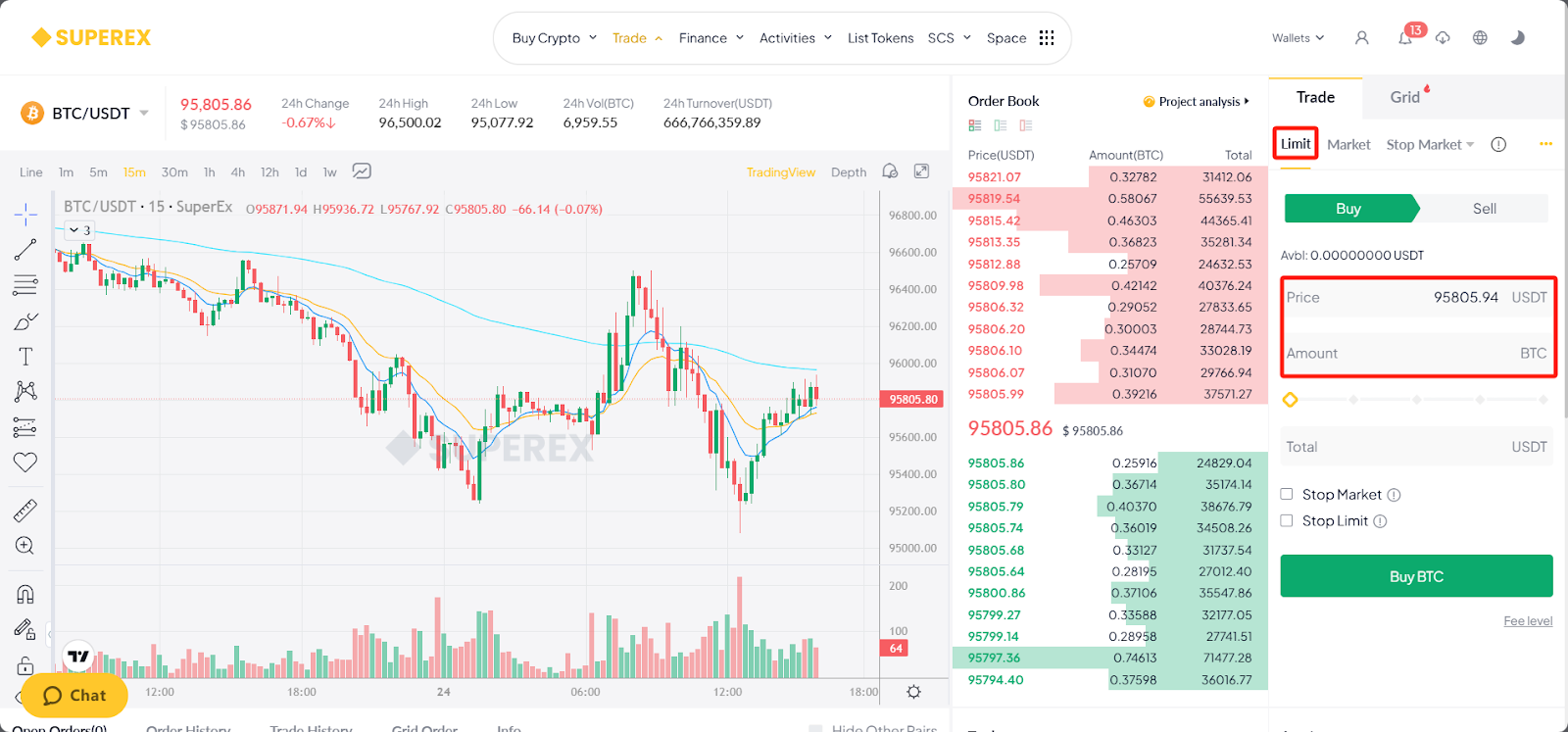This screenshot has height=732, width=1568.
Task: Expand the Wallets dropdown
Action: pyautogui.click(x=1298, y=37)
